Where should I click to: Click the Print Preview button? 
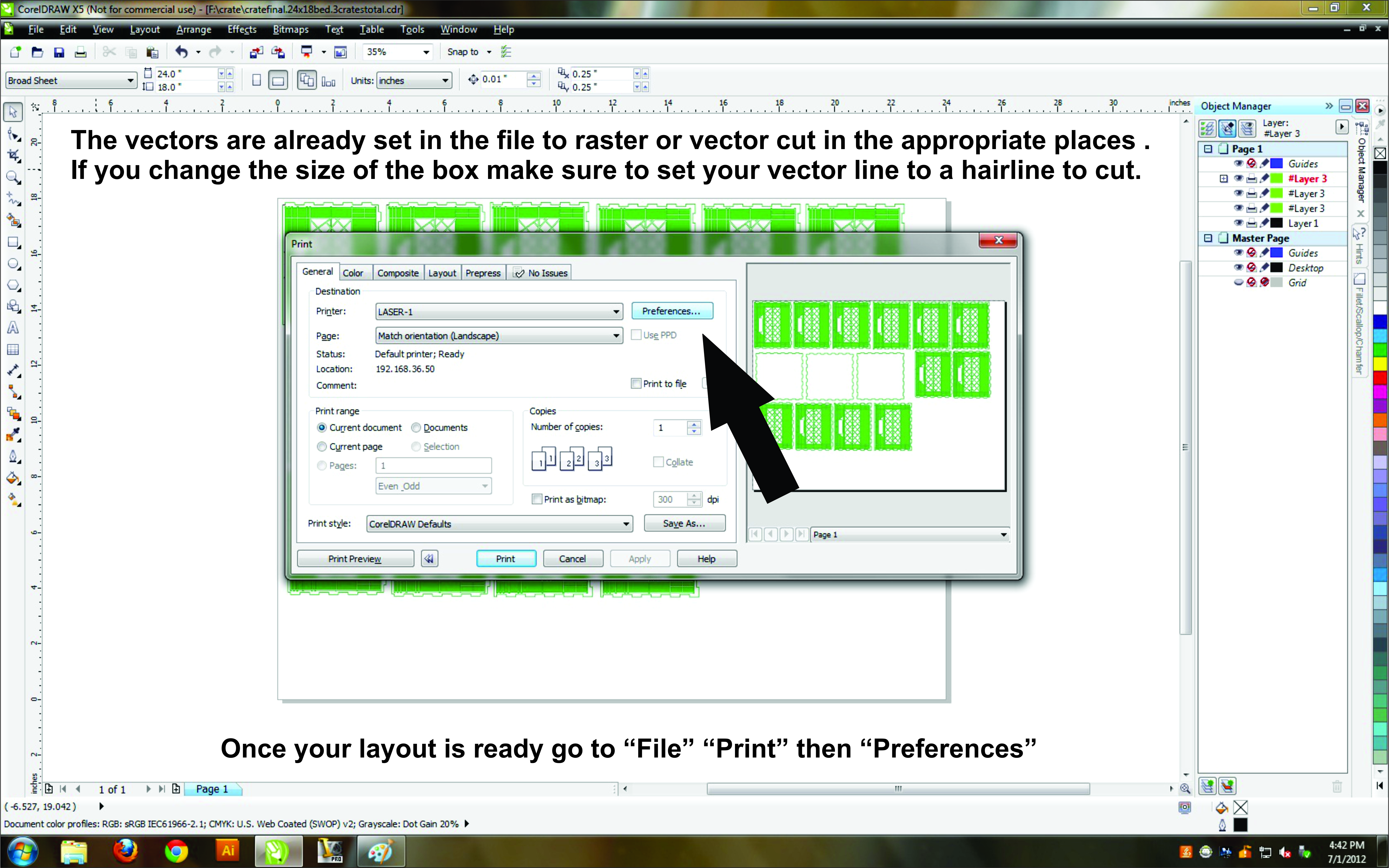click(355, 558)
